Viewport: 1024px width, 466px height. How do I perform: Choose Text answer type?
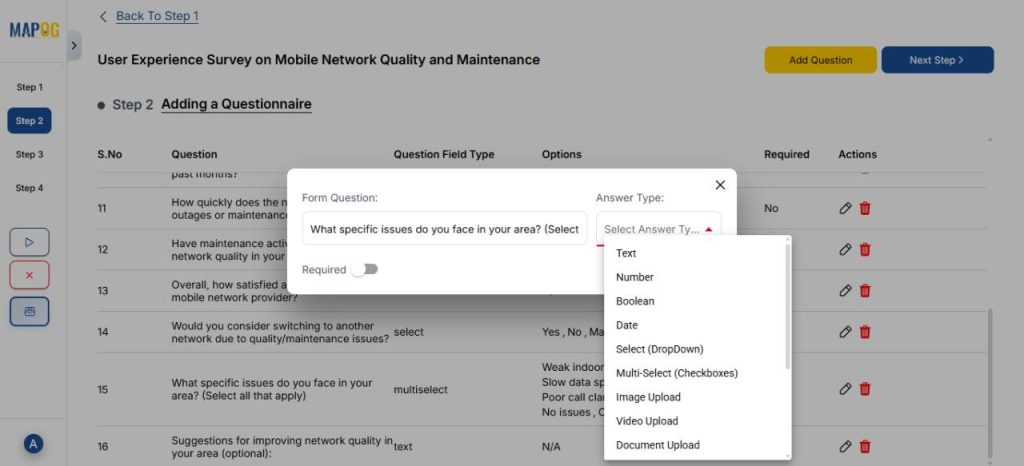(x=696, y=253)
